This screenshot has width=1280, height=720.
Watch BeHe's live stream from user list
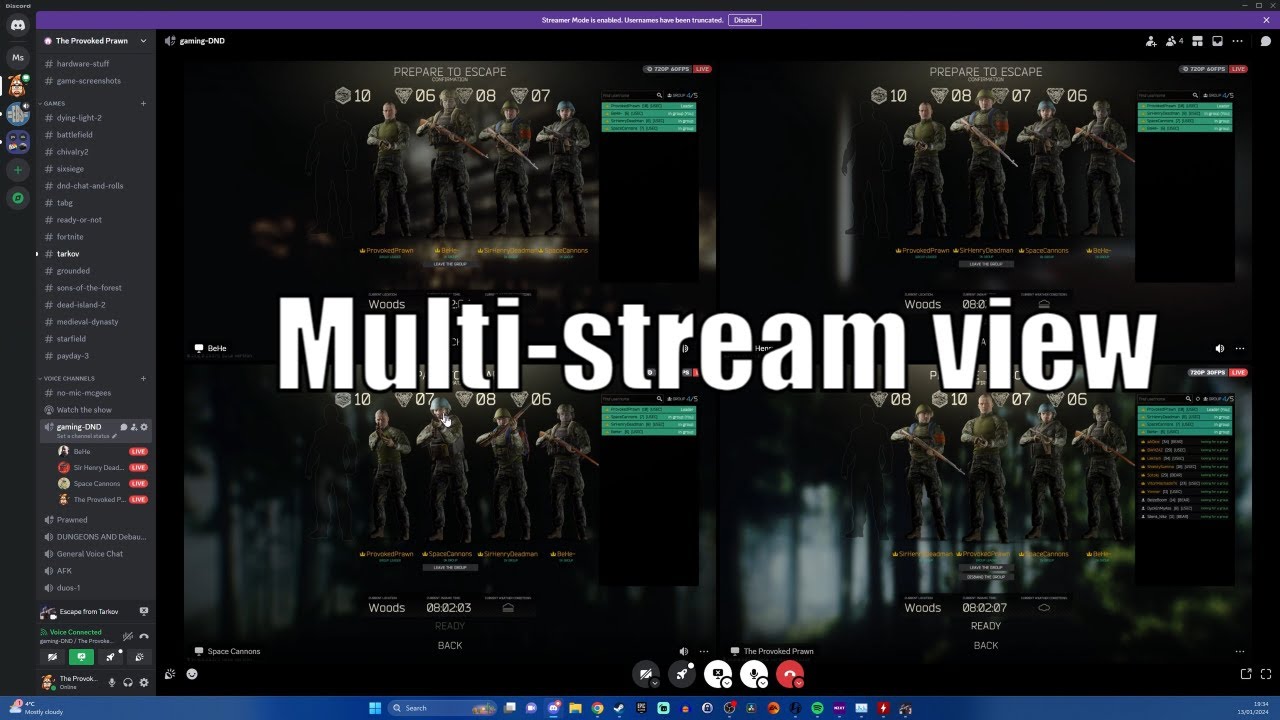tap(138, 452)
